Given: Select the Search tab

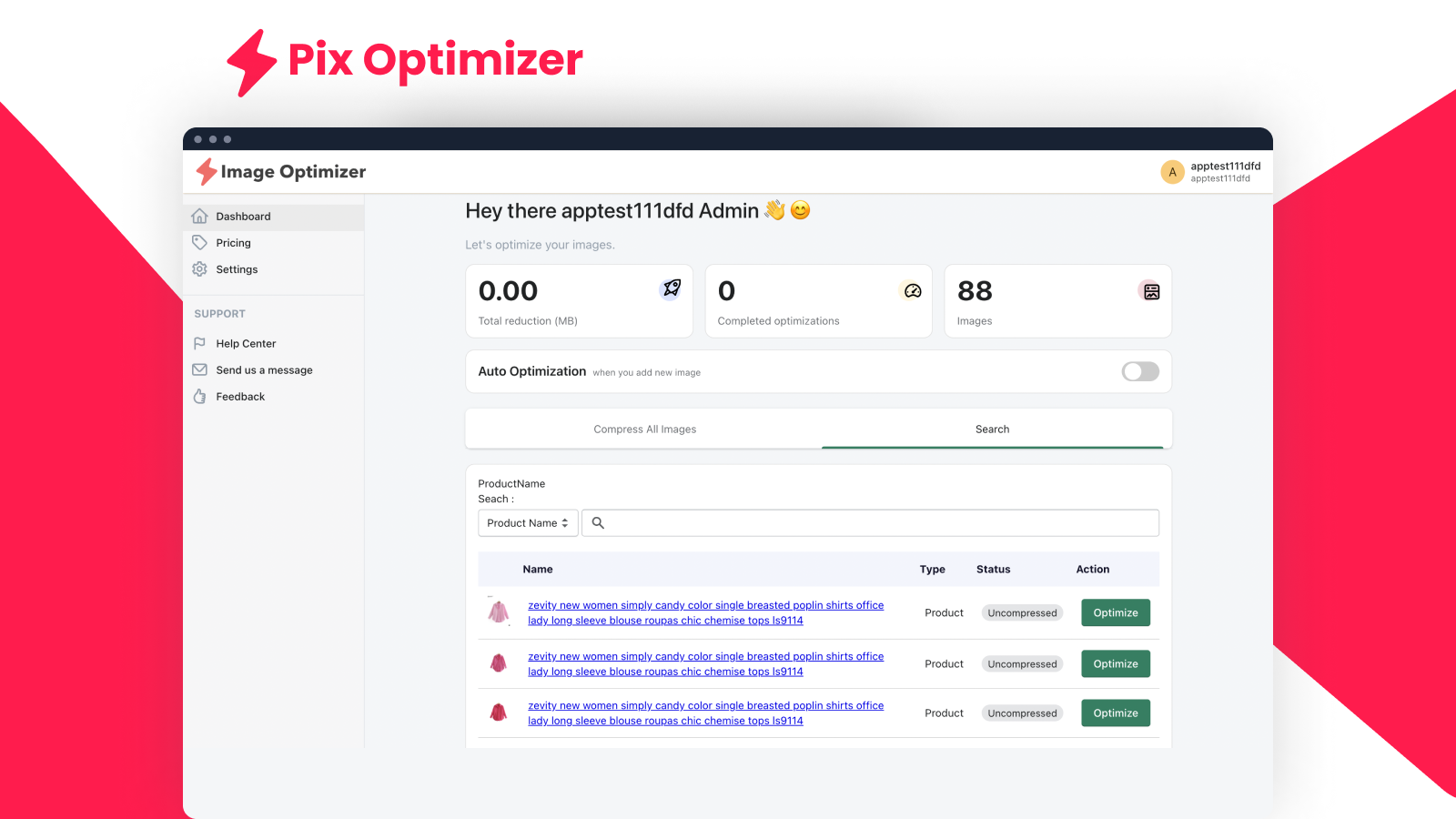Looking at the screenshot, I should [992, 430].
